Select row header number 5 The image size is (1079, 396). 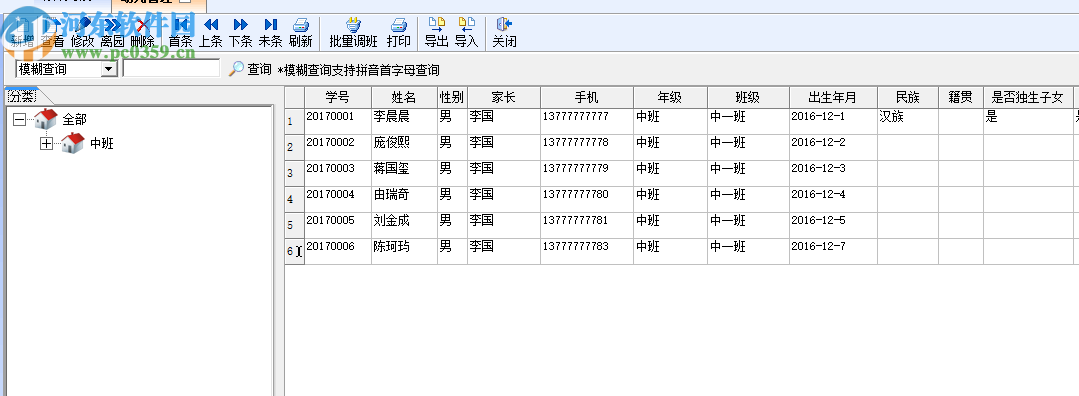(295, 225)
